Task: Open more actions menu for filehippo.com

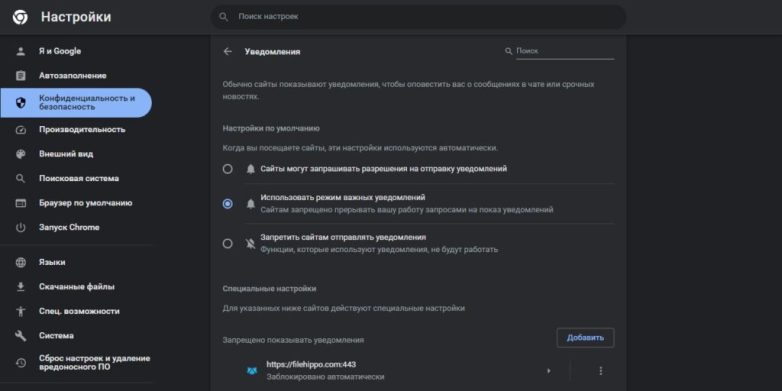Action: (x=600, y=371)
